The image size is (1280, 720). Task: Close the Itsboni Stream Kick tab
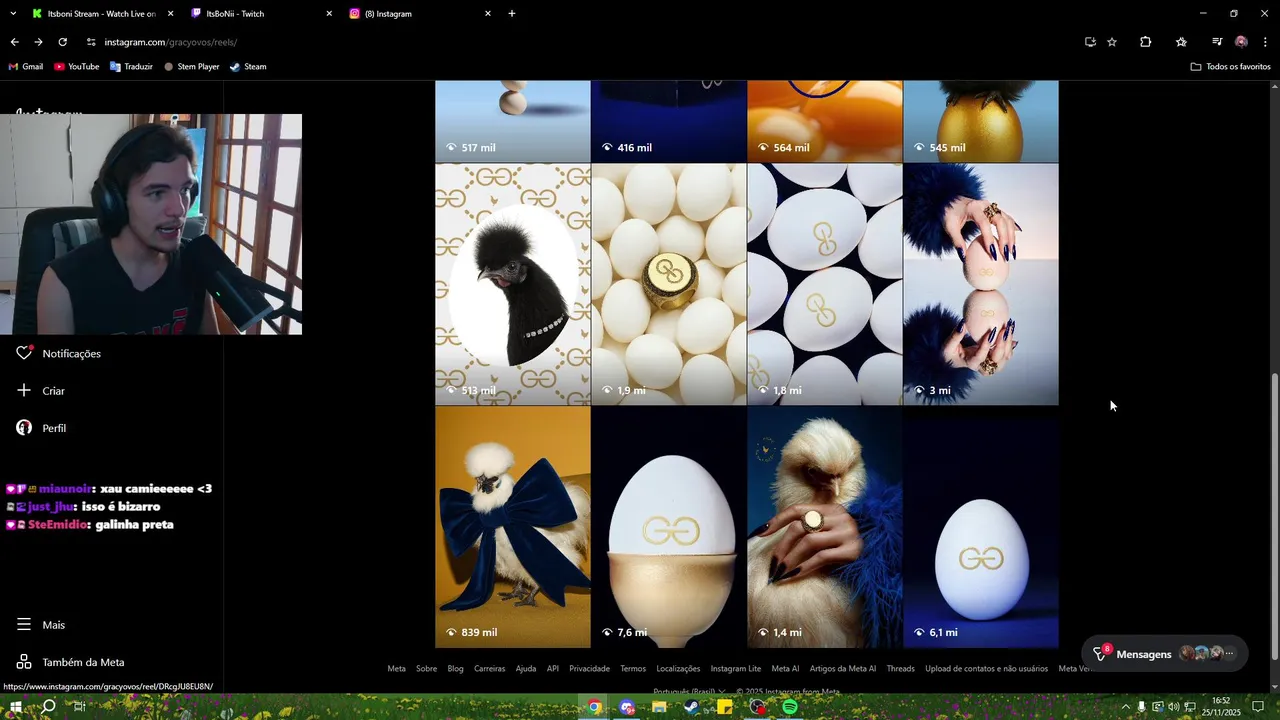tap(170, 14)
